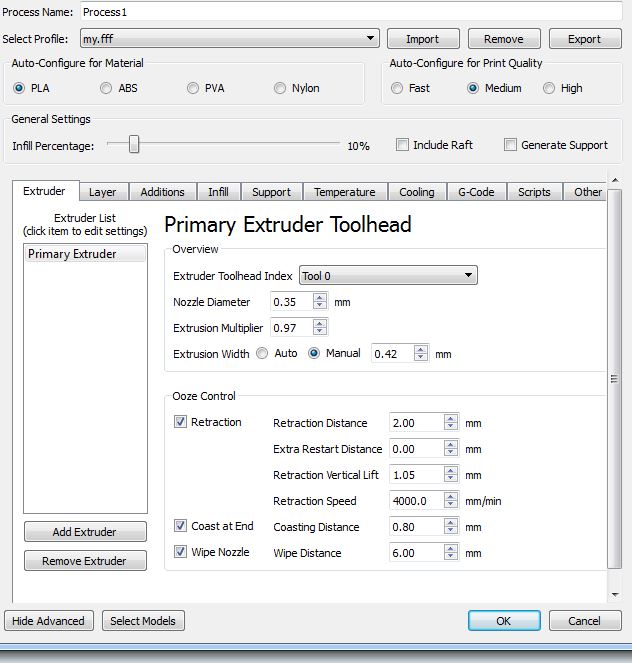This screenshot has height=663, width=632.
Task: Click the Process Name text field
Action: 351,12
